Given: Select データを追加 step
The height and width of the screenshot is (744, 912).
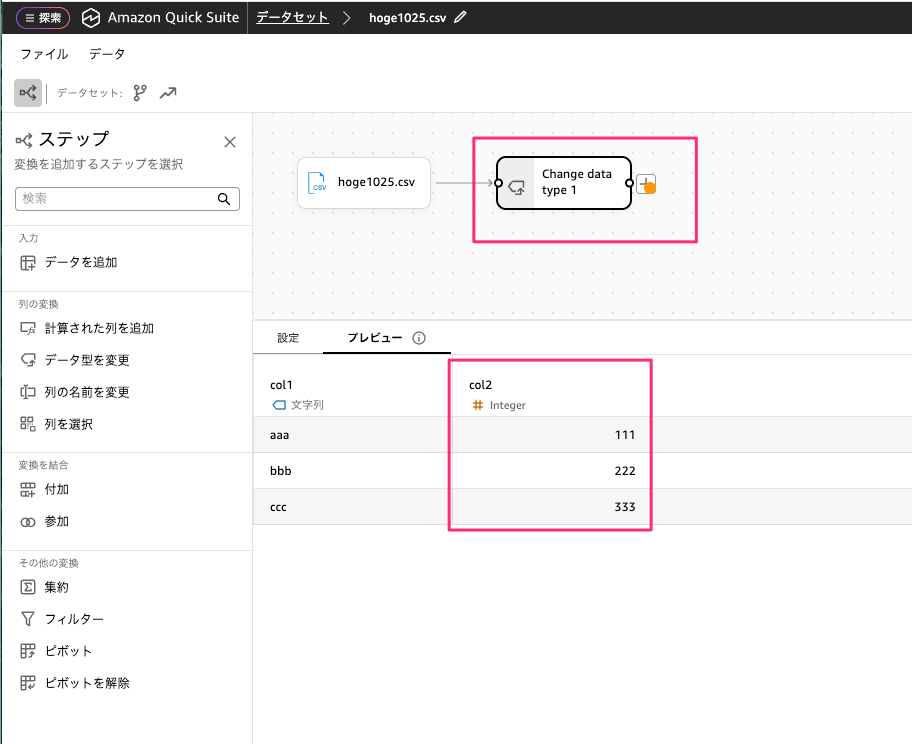Looking at the screenshot, I should (x=80, y=262).
